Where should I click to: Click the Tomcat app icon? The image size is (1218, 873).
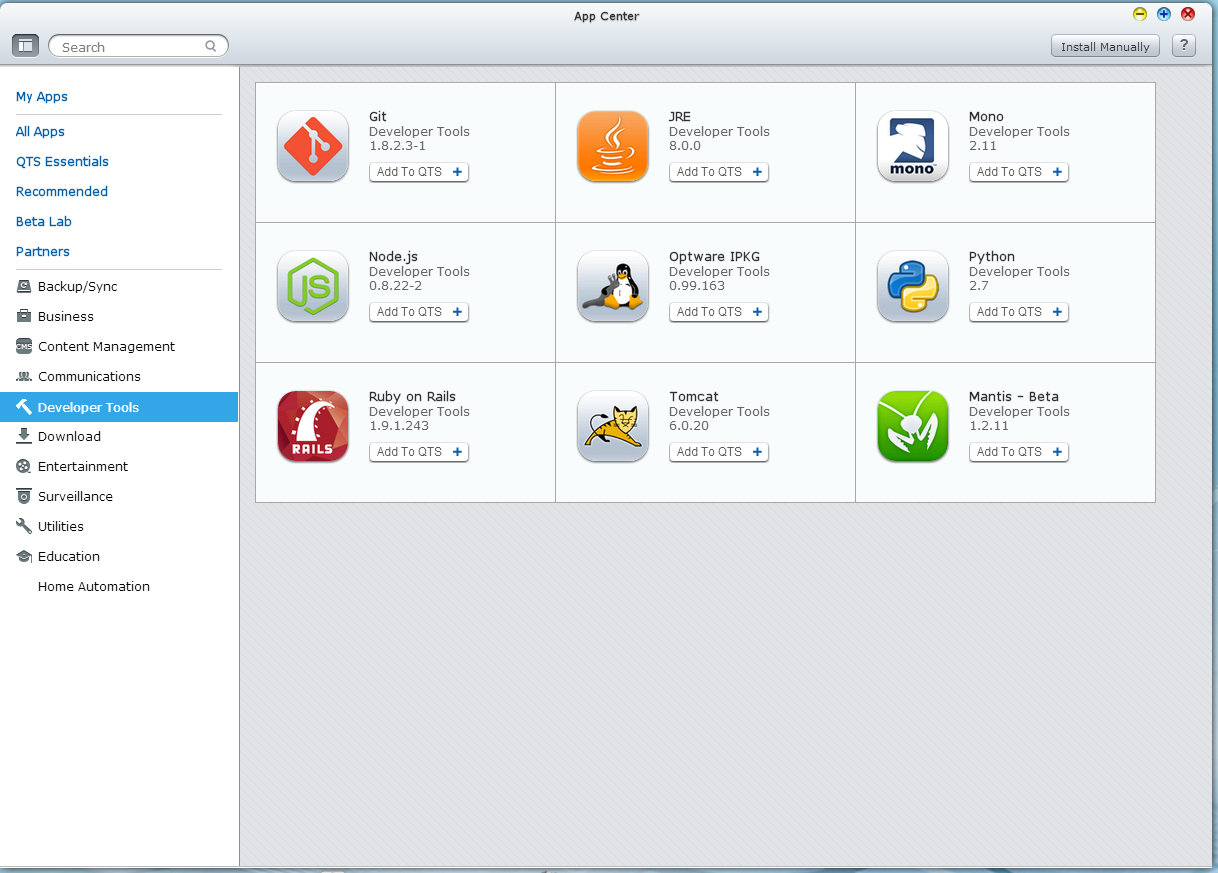click(x=613, y=426)
